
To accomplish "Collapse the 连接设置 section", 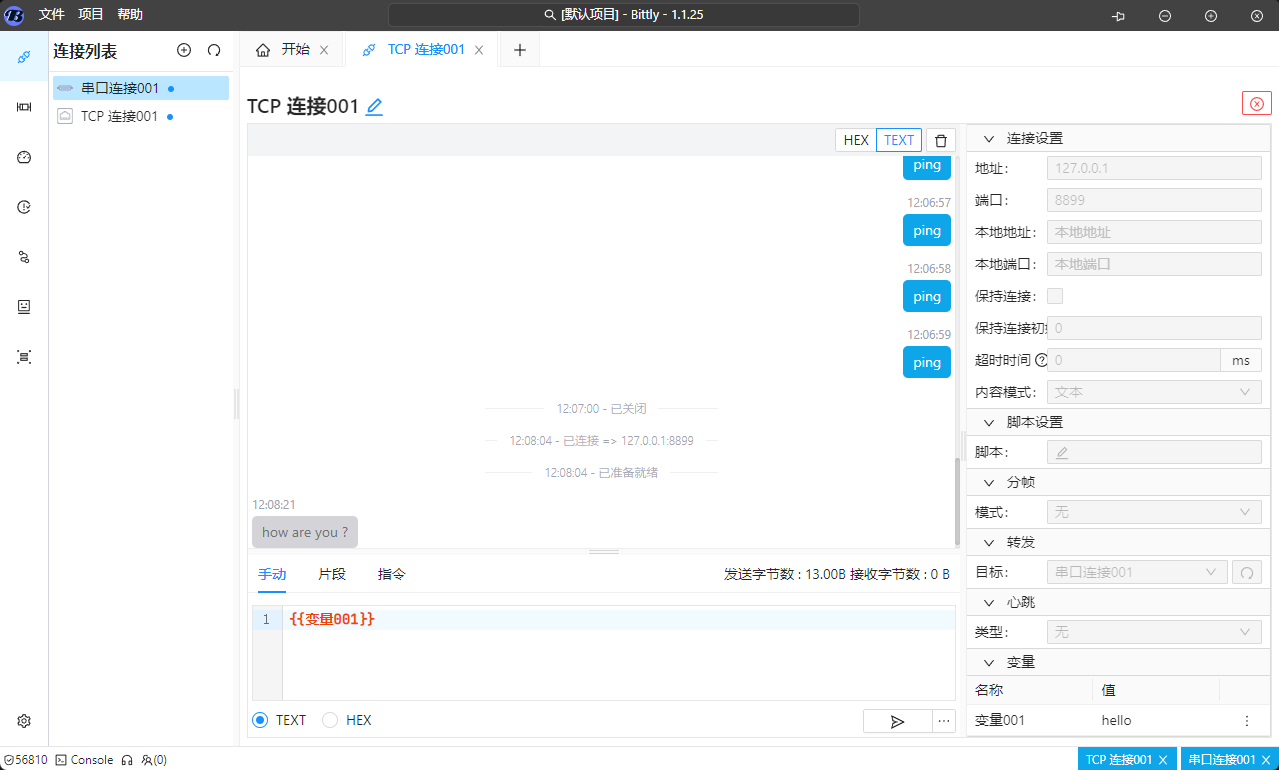I will [x=990, y=139].
